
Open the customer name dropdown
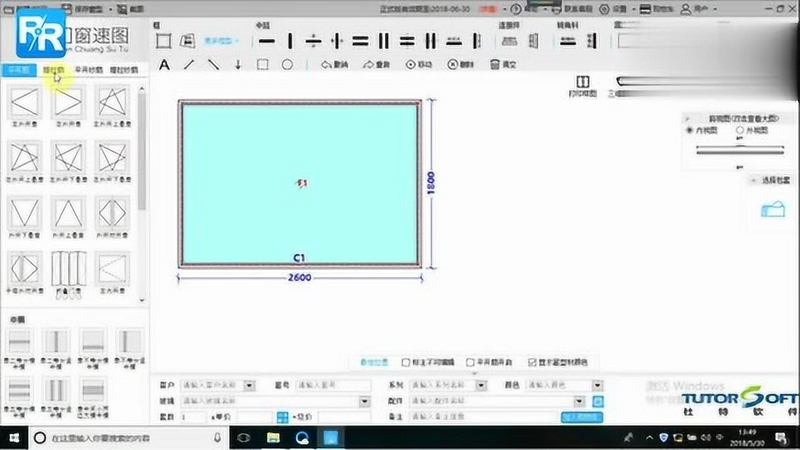point(249,385)
